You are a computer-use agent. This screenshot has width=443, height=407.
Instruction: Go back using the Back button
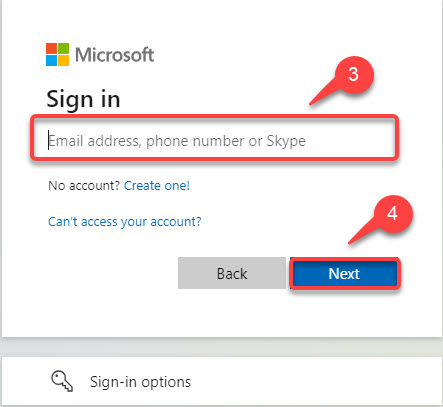coord(232,273)
